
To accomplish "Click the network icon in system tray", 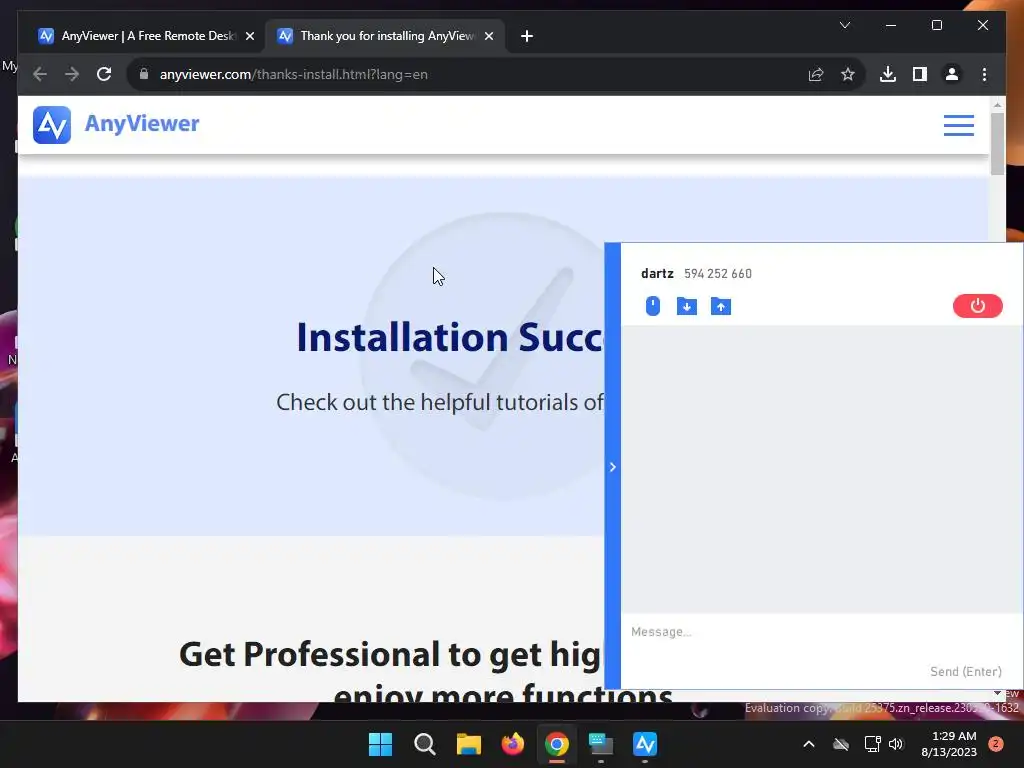I will [872, 744].
